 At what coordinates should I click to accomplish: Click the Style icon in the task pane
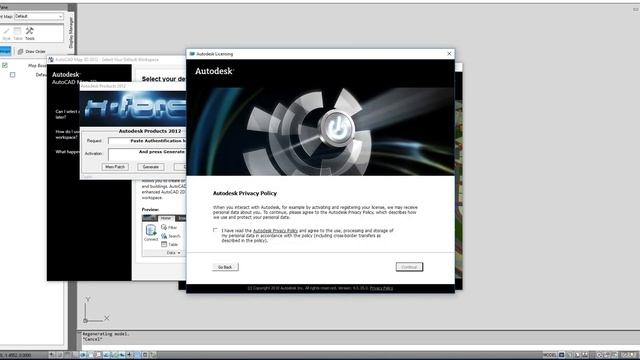click(x=6, y=33)
